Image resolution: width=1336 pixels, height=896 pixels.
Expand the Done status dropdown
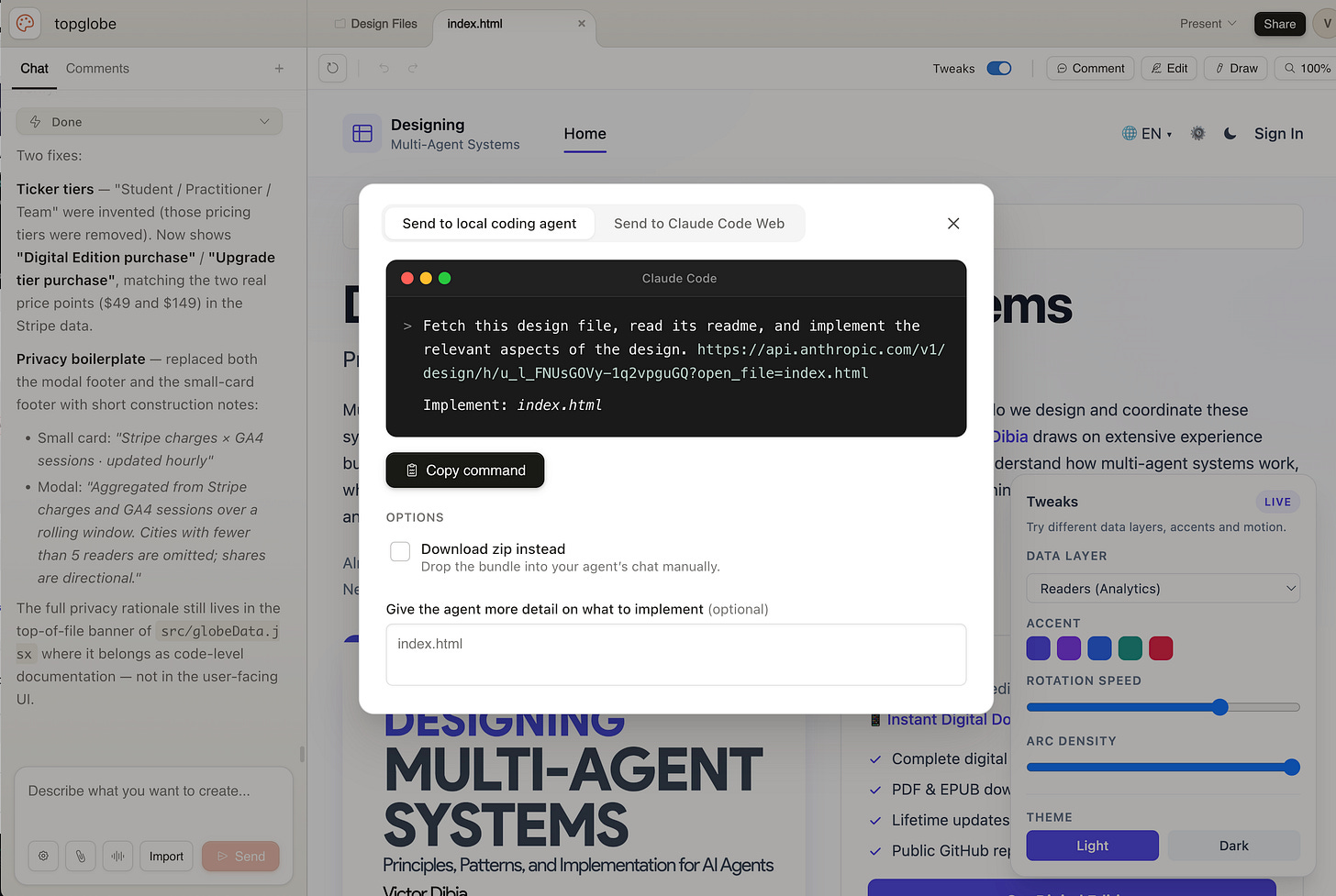click(150, 122)
